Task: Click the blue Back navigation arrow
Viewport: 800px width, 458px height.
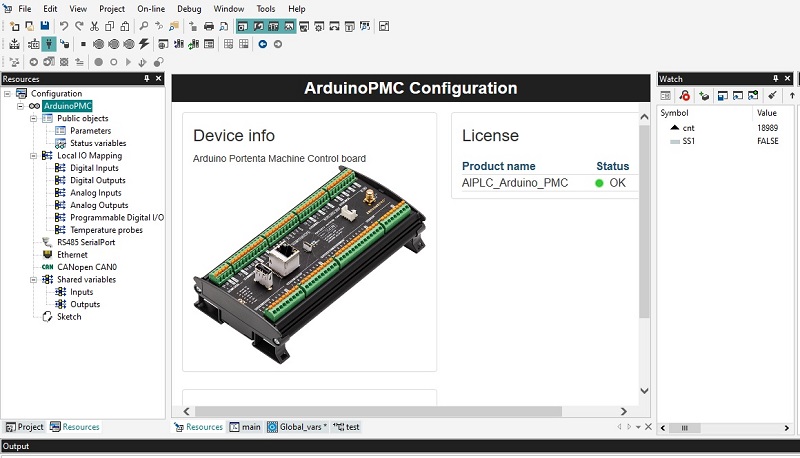Action: 263,44
